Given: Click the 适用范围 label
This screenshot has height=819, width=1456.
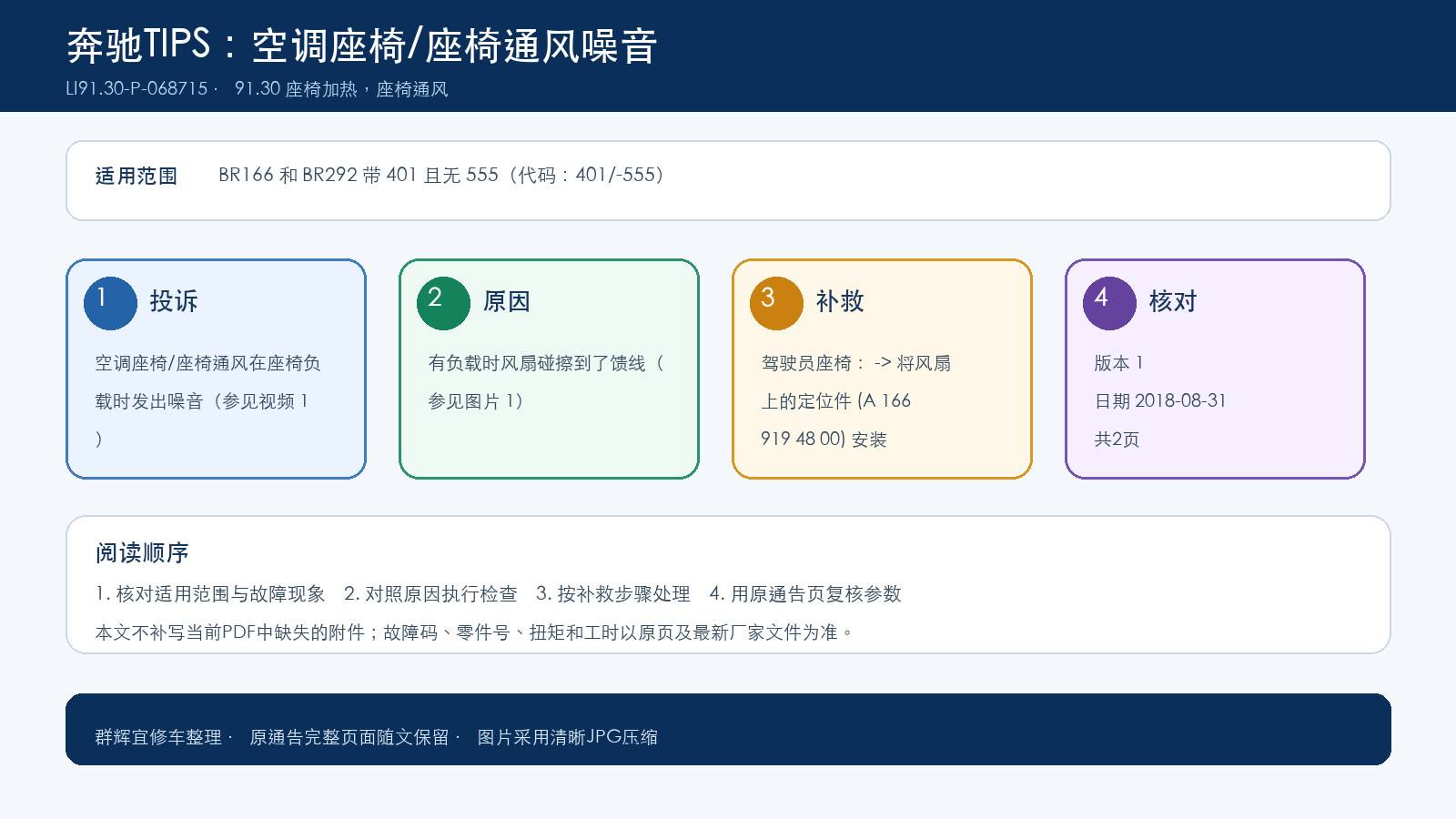Looking at the screenshot, I should (x=136, y=176).
